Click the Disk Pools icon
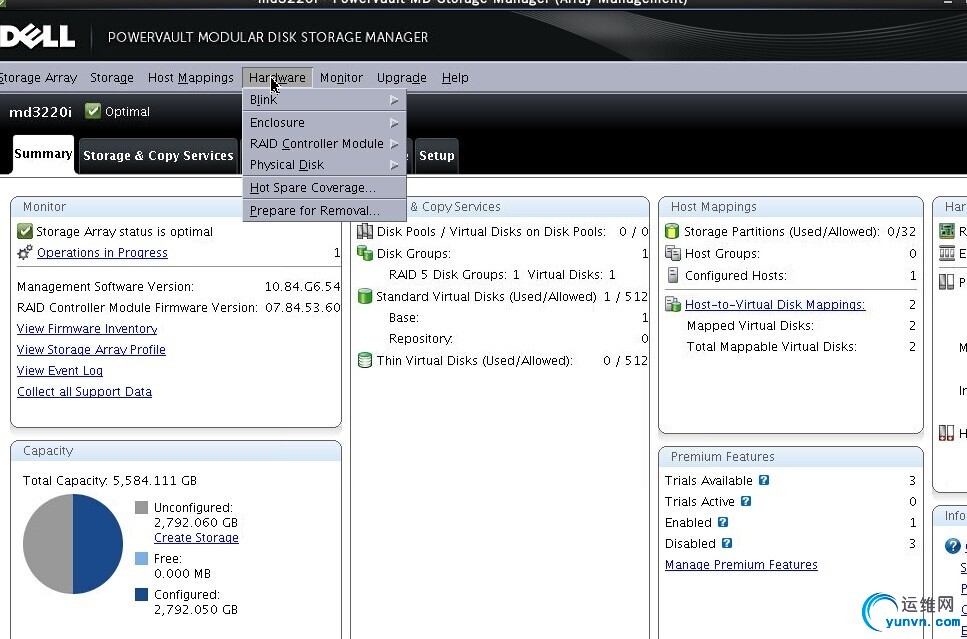 coord(365,231)
